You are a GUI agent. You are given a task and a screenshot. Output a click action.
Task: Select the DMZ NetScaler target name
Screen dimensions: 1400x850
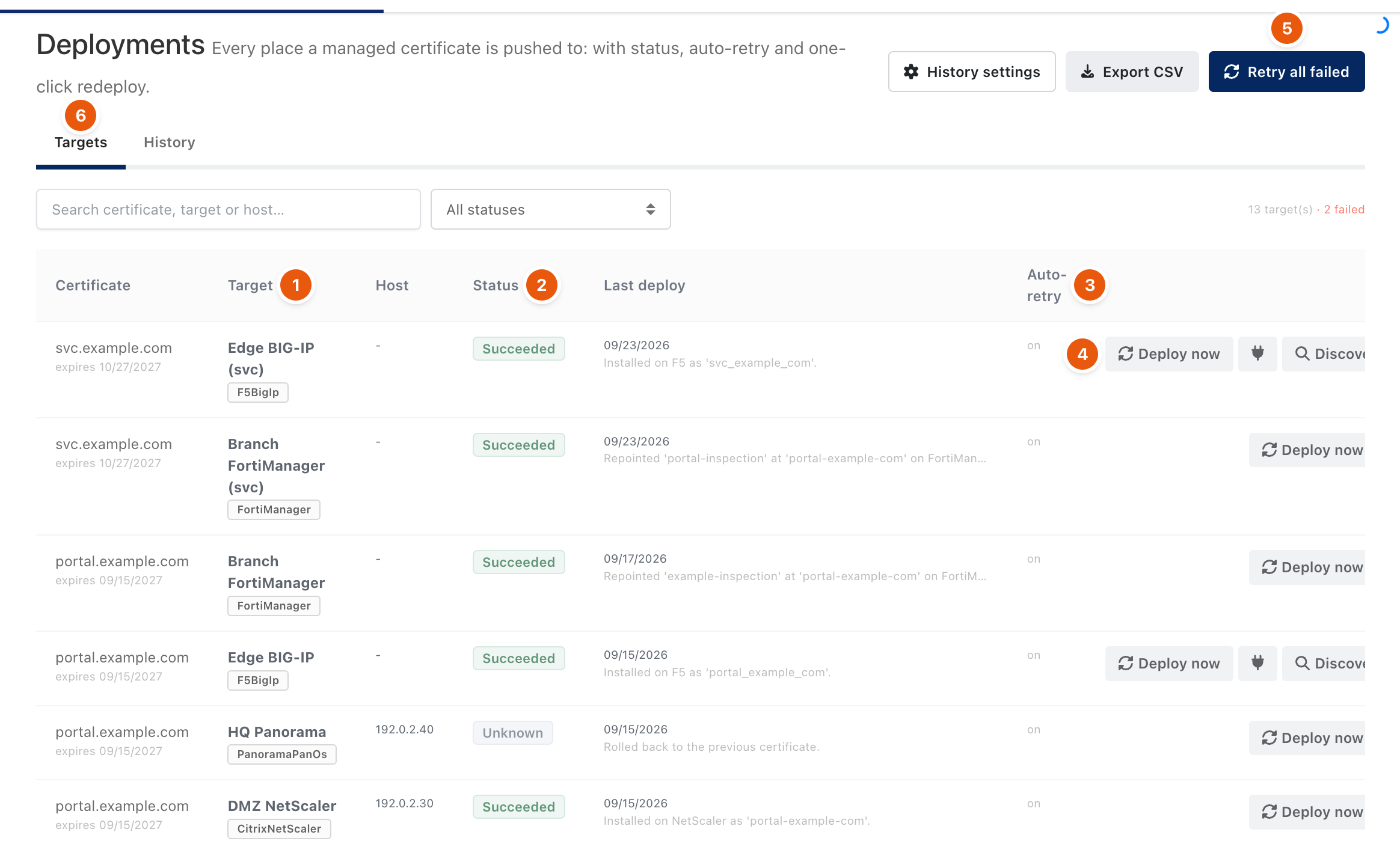coord(282,806)
